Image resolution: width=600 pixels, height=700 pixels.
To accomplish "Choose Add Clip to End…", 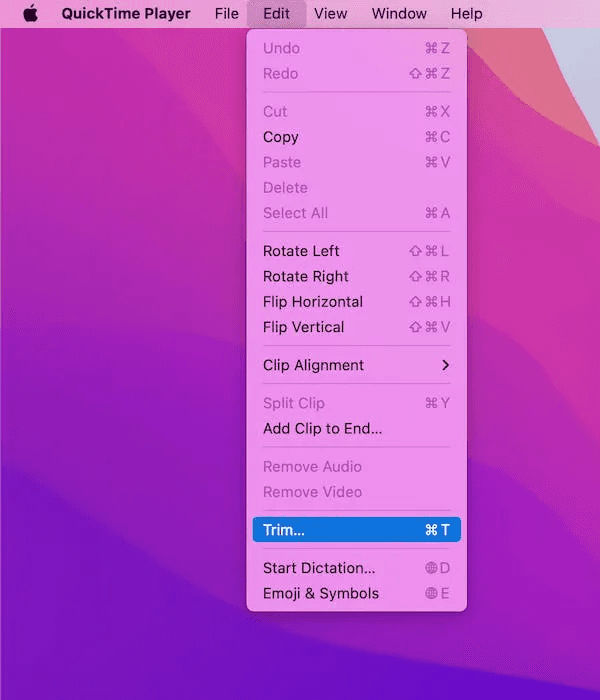I will [x=356, y=429].
